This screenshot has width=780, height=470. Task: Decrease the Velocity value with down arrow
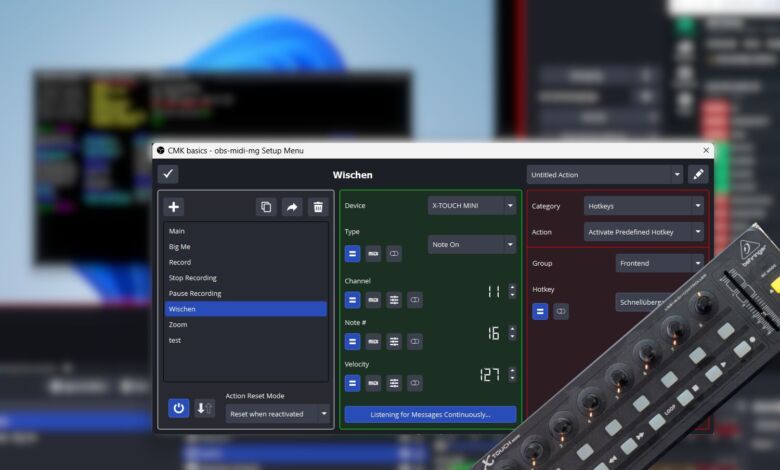(512, 378)
